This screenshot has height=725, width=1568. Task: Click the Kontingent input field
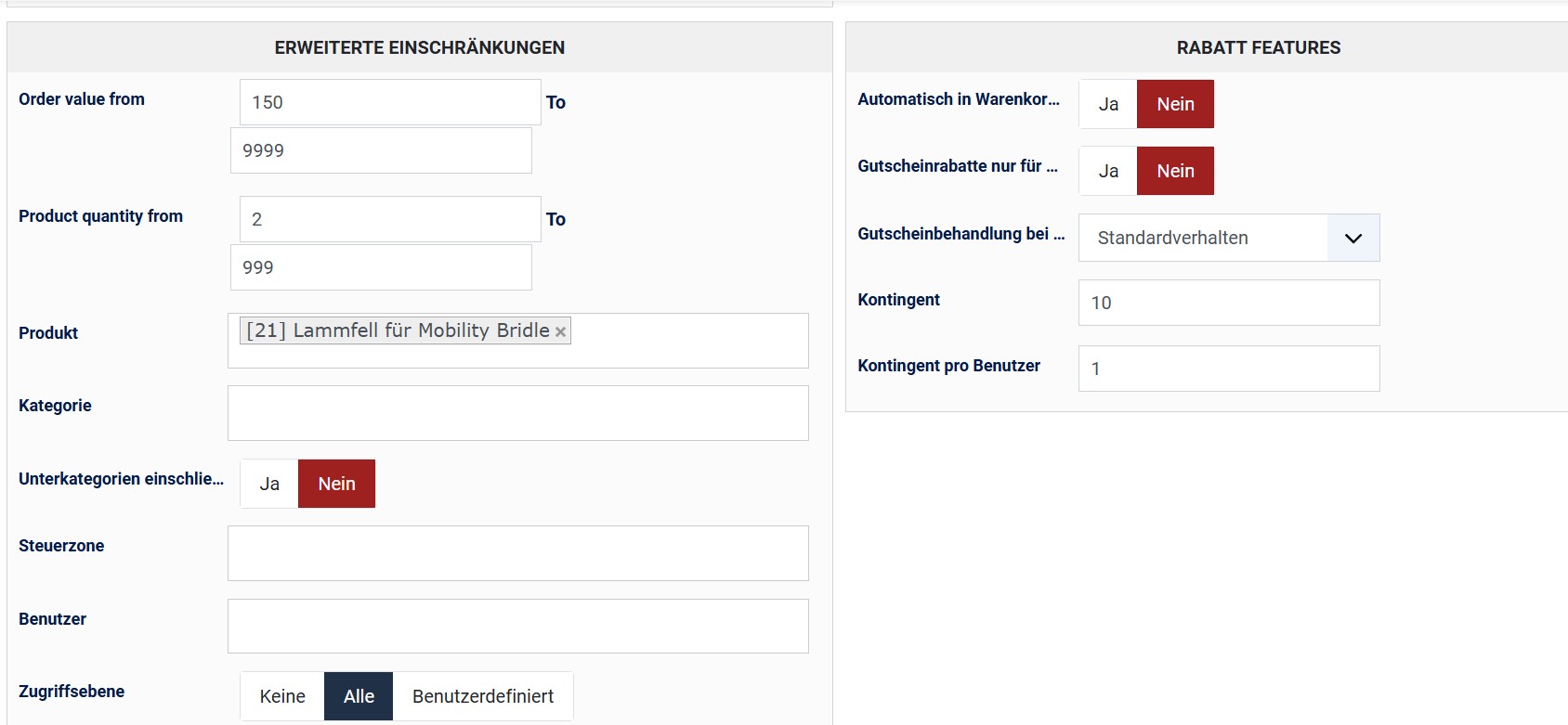click(1228, 303)
